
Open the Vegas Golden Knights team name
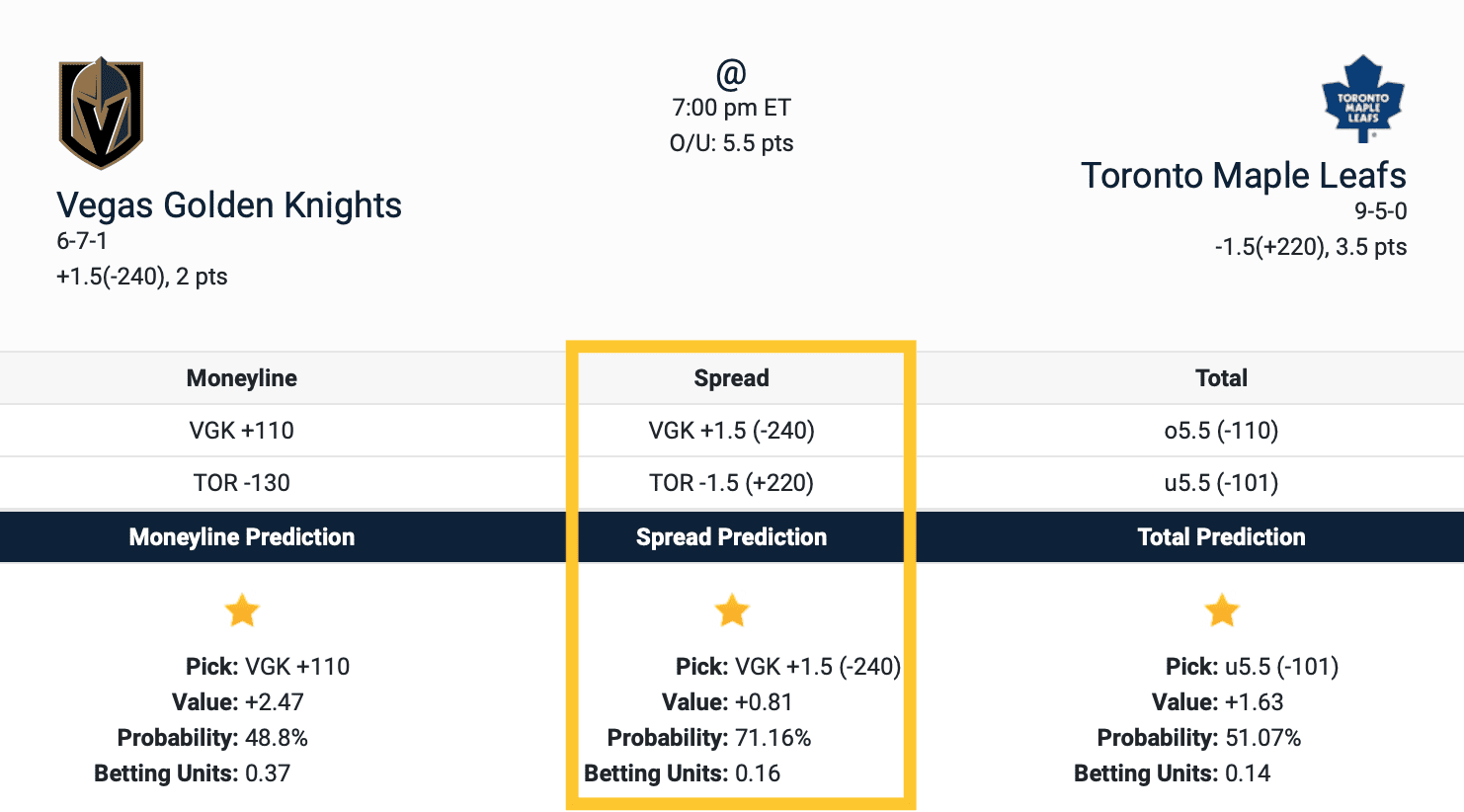229,205
